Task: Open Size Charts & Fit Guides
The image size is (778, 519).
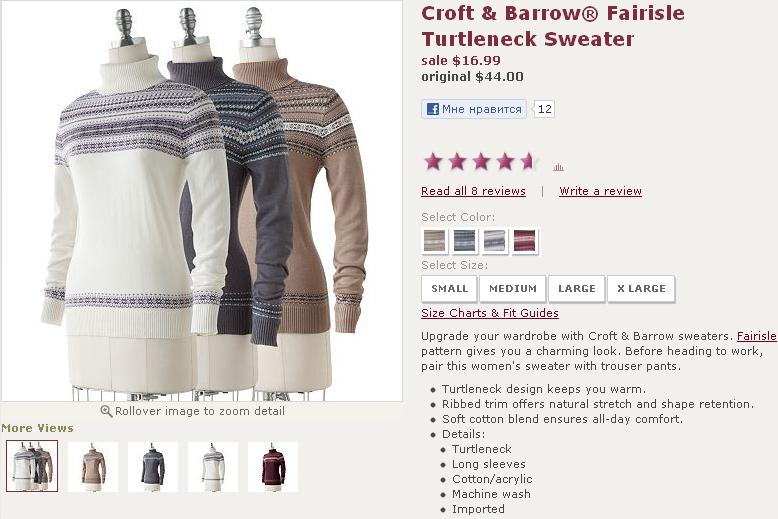Action: (x=490, y=313)
